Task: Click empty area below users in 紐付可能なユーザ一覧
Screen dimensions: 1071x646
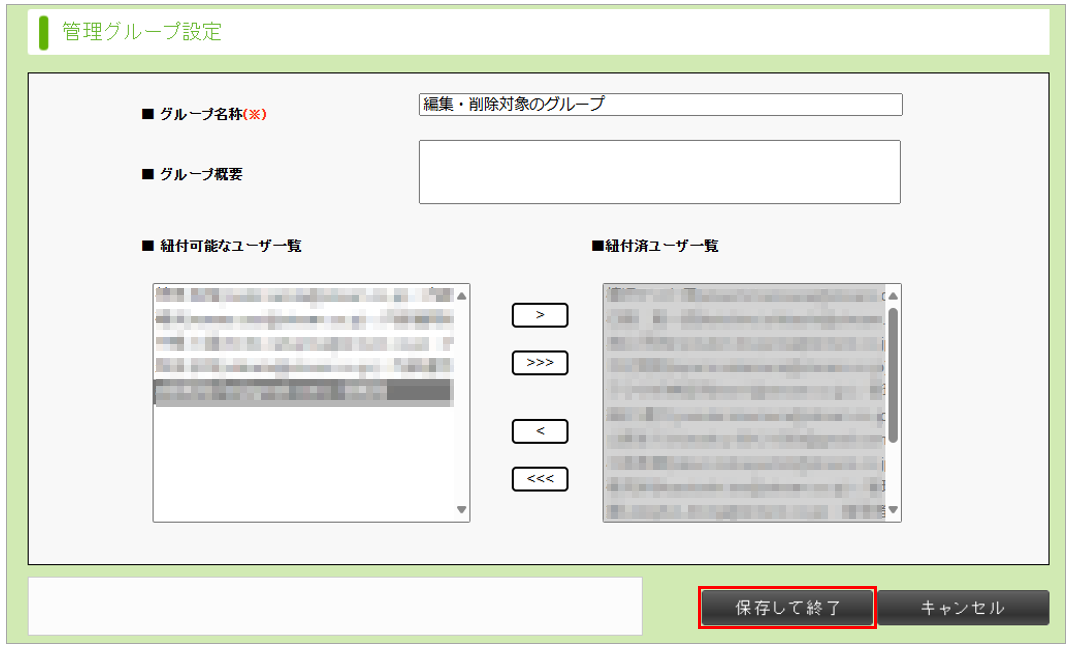Action: pos(302,460)
